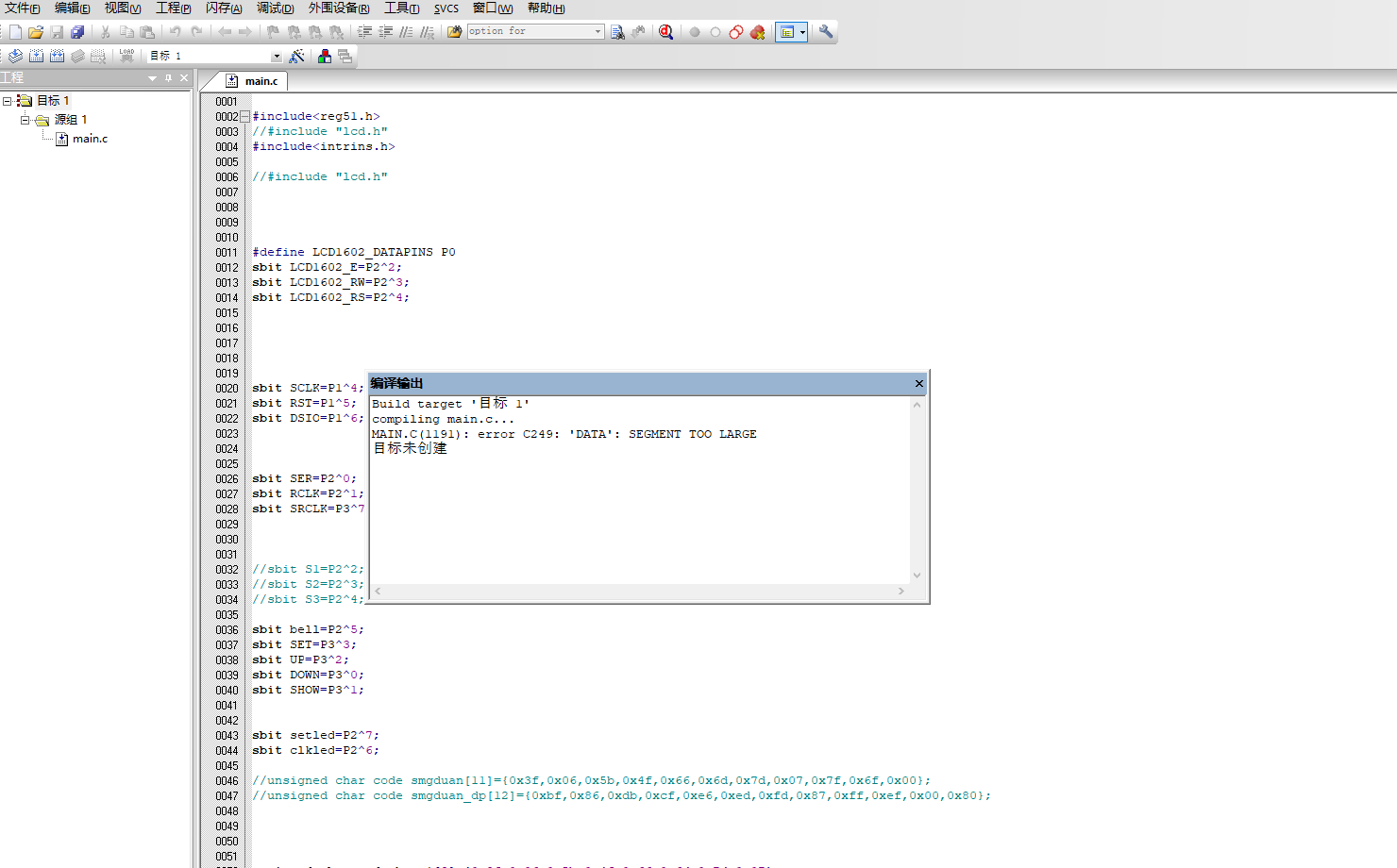Open the window layout dropdown arrow

(802, 32)
